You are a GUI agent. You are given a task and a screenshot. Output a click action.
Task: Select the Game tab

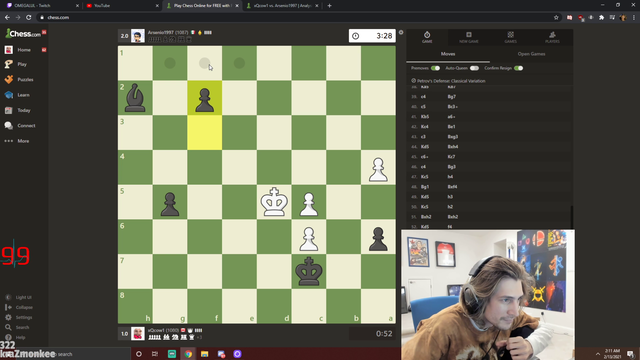coord(427,37)
